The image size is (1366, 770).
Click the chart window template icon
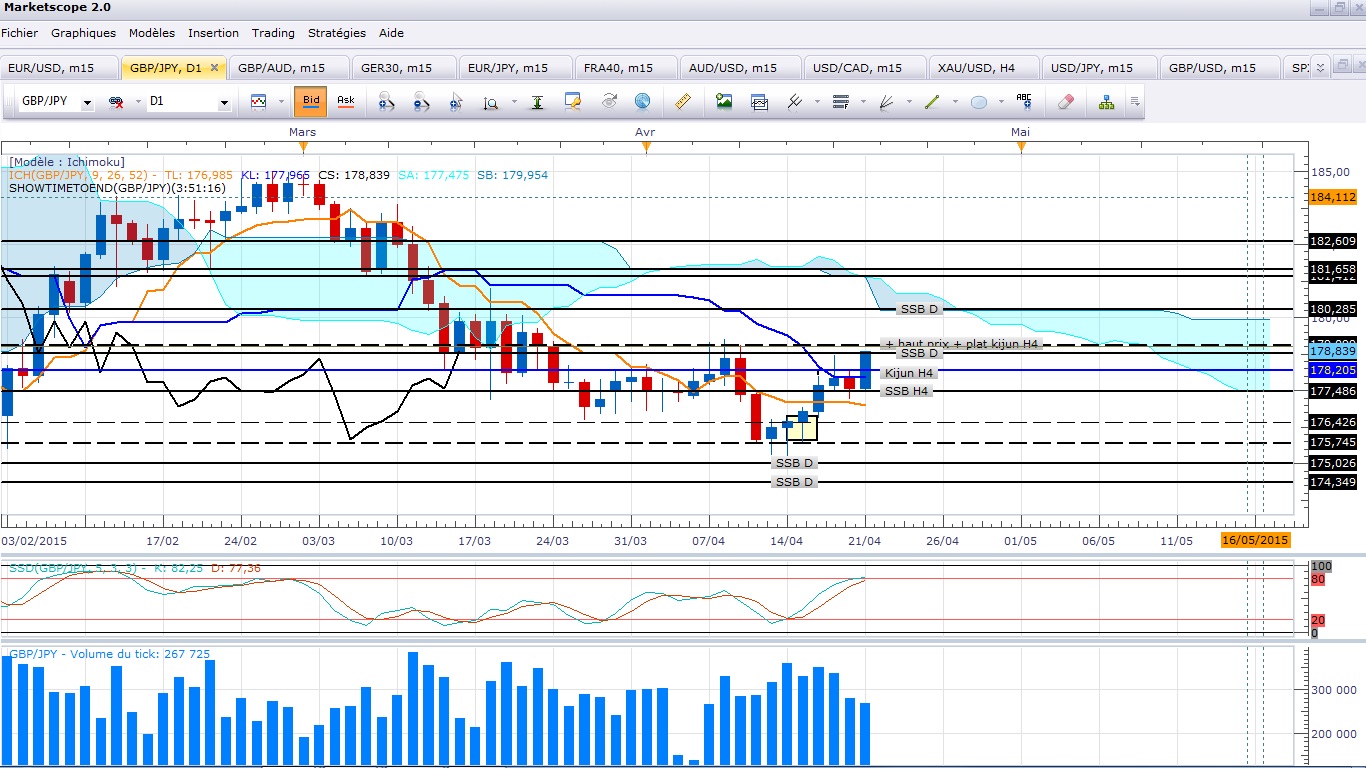point(759,102)
